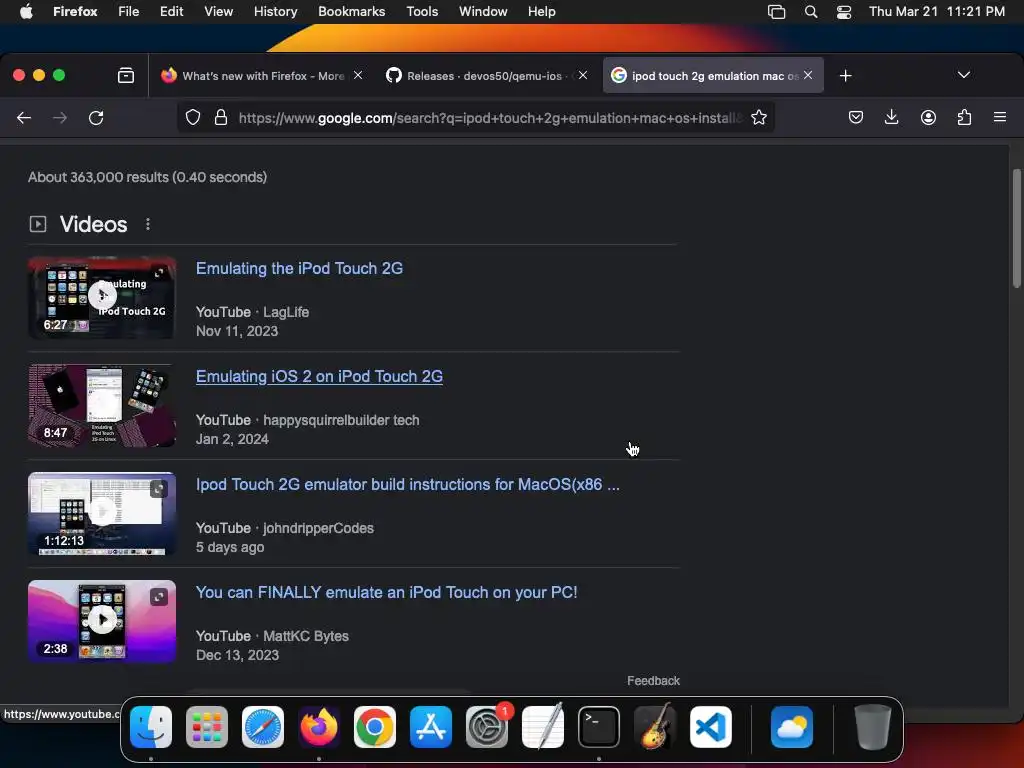This screenshot has width=1024, height=768.
Task: Open System Settings from the dock
Action: (x=487, y=727)
